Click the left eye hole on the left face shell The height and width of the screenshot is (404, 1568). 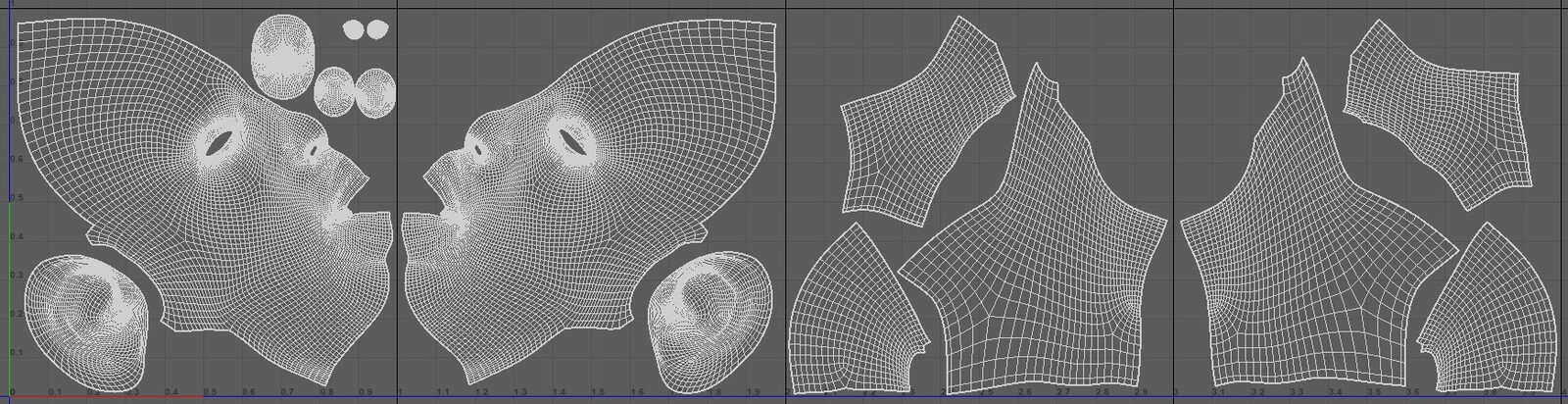(220, 144)
